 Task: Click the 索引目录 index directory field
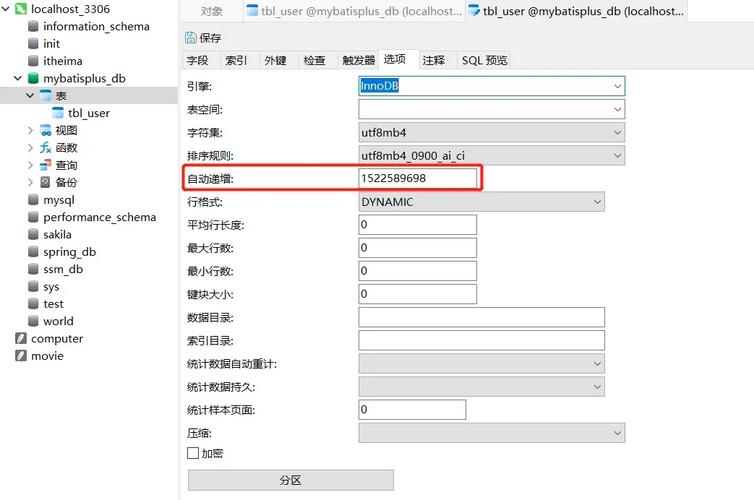(481, 340)
